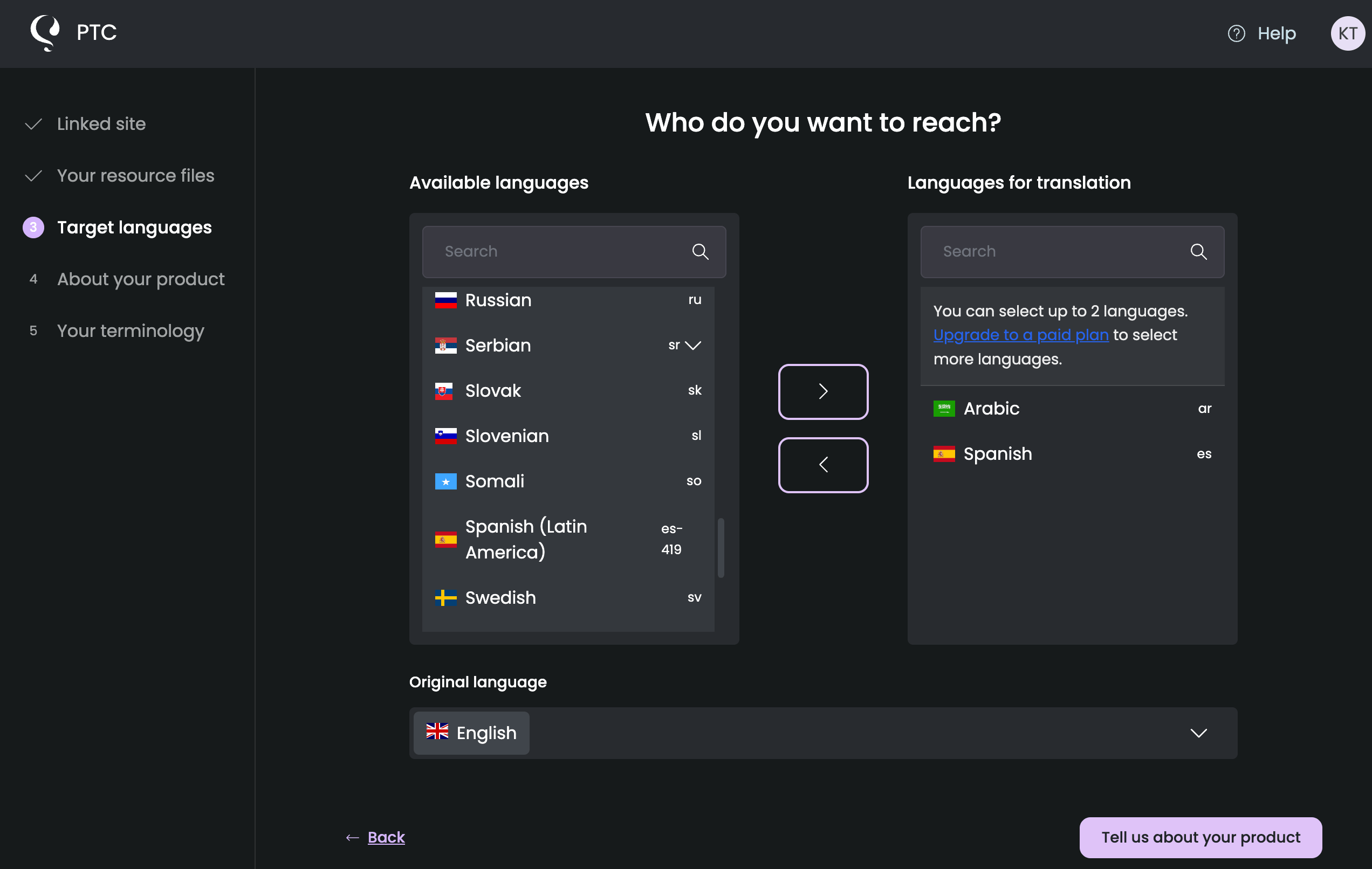The height and width of the screenshot is (869, 1372).
Task: Select Slovenian in available languages
Action: pos(568,436)
